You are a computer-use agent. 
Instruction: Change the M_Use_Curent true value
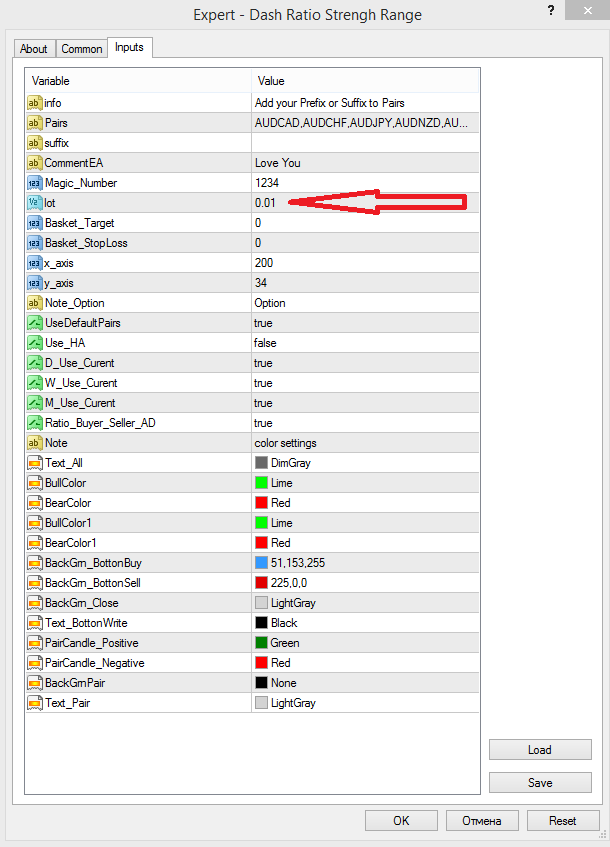point(365,403)
